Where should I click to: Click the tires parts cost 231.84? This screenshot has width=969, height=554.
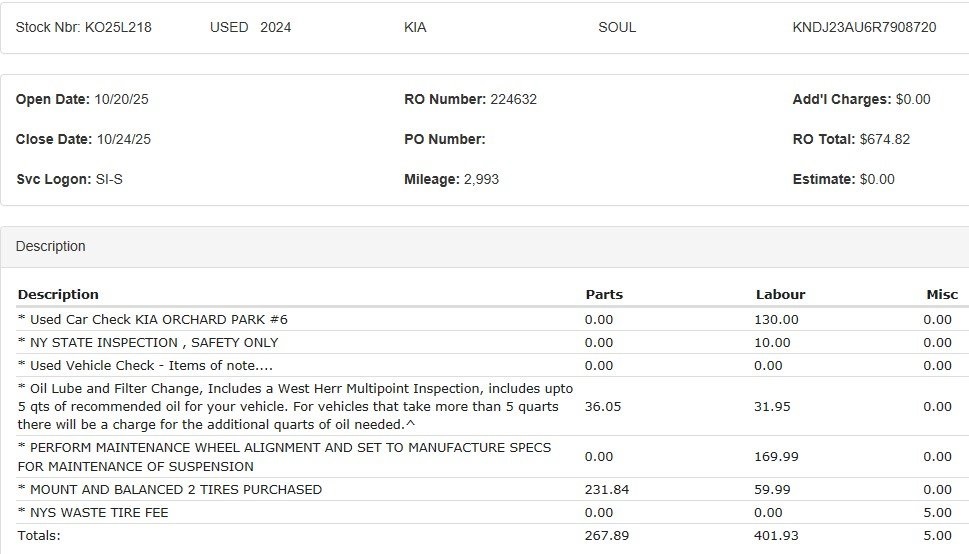pos(607,489)
